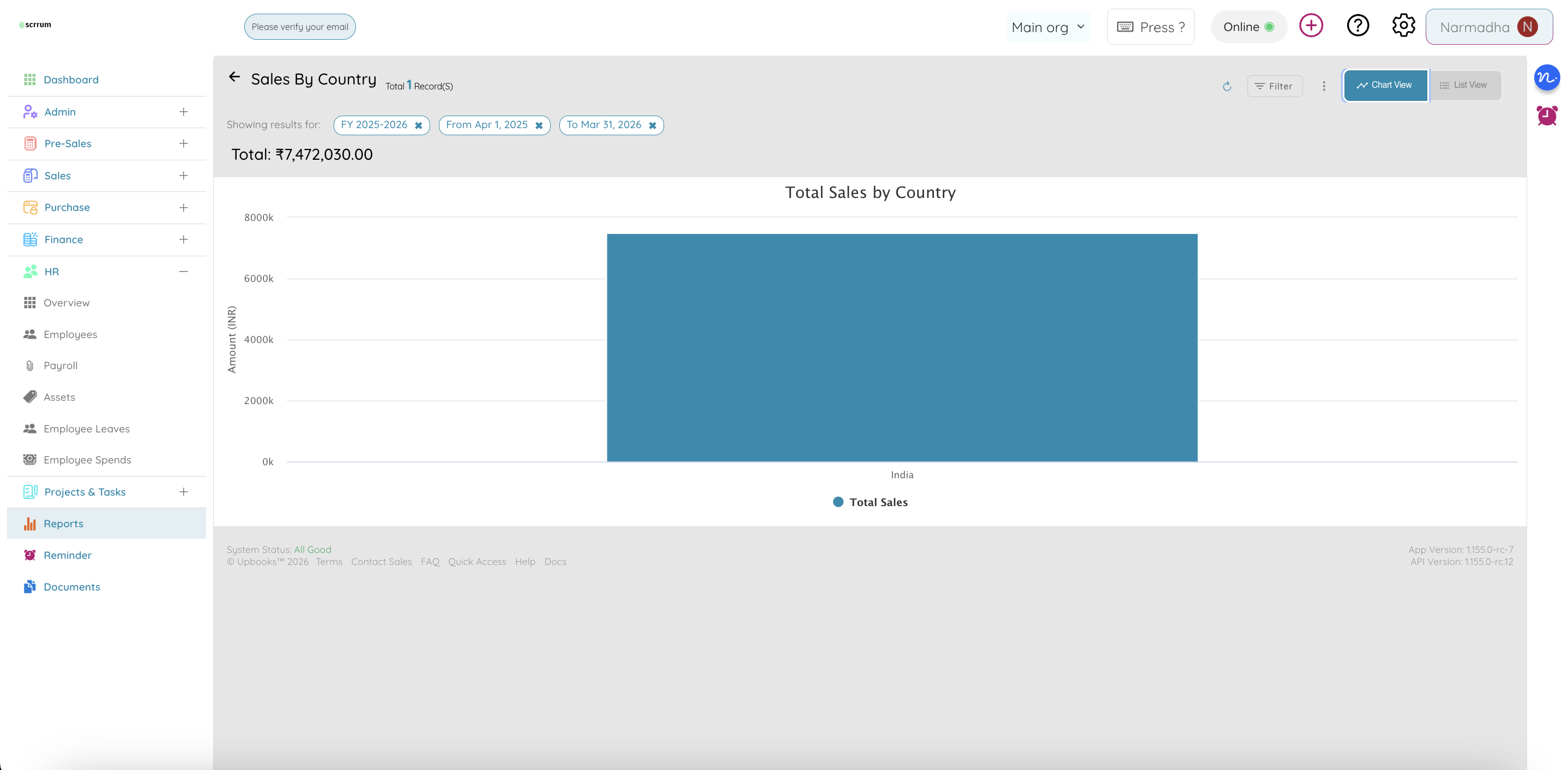This screenshot has width=1568, height=770.
Task: Open Dashboard from the sidebar
Action: click(x=71, y=80)
